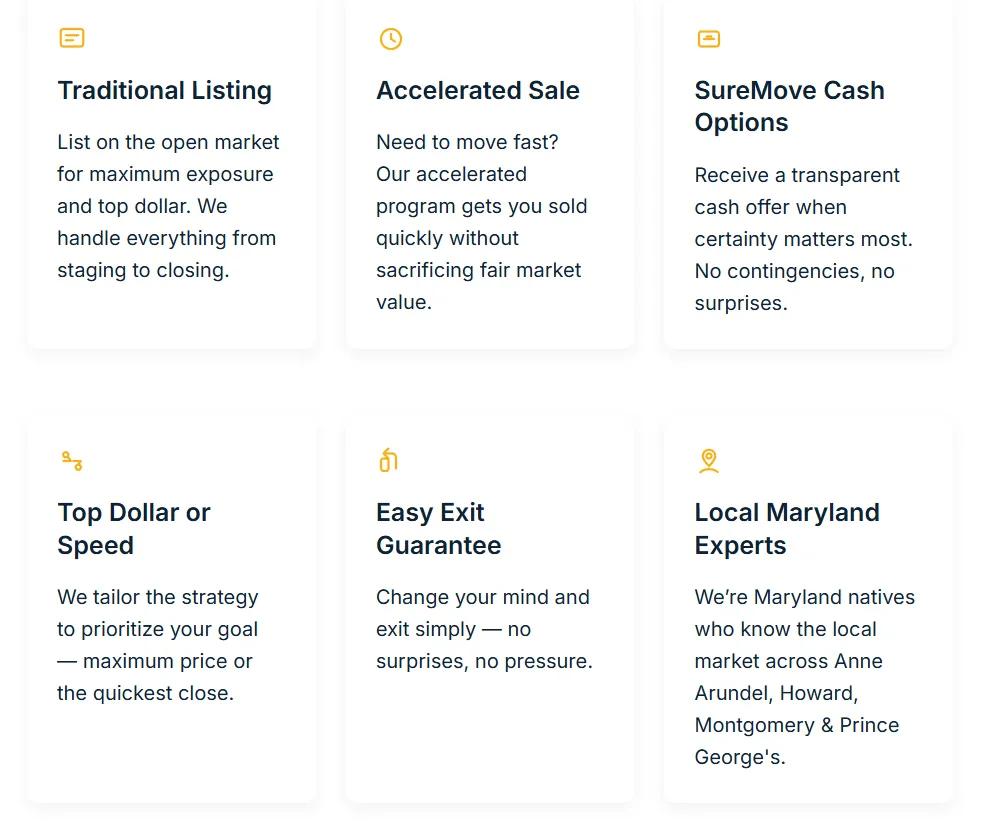Select the Traditional Listing heading
Image resolution: width=990 pixels, height=820 pixels.
click(165, 90)
